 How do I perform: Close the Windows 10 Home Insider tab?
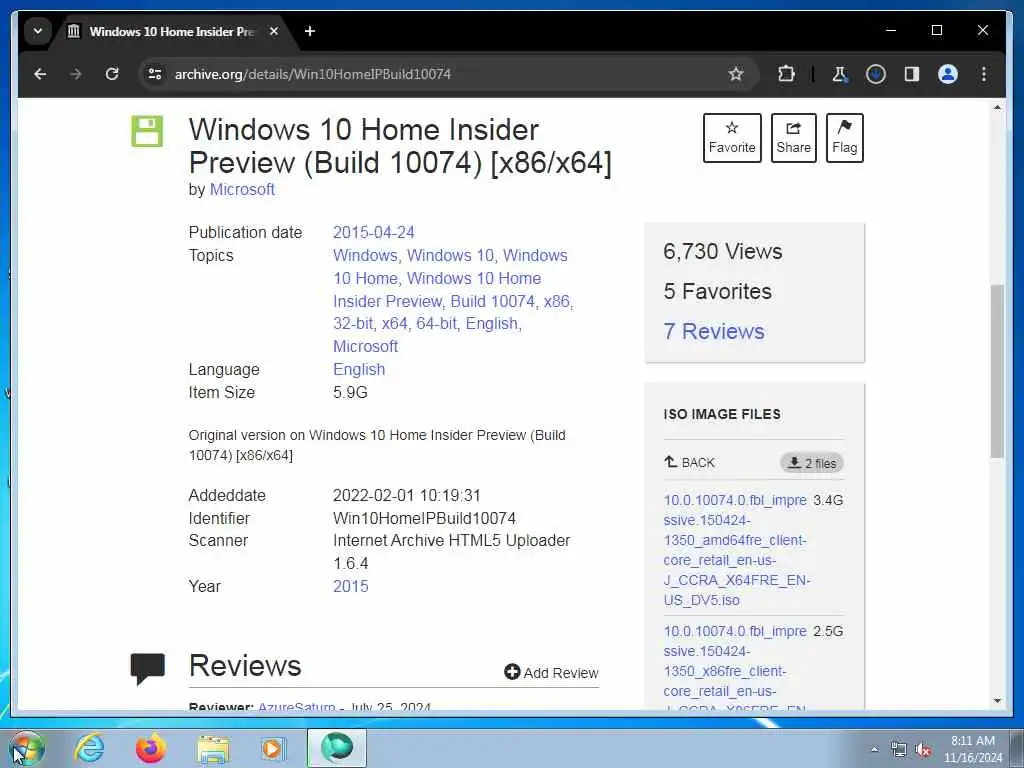[x=274, y=31]
